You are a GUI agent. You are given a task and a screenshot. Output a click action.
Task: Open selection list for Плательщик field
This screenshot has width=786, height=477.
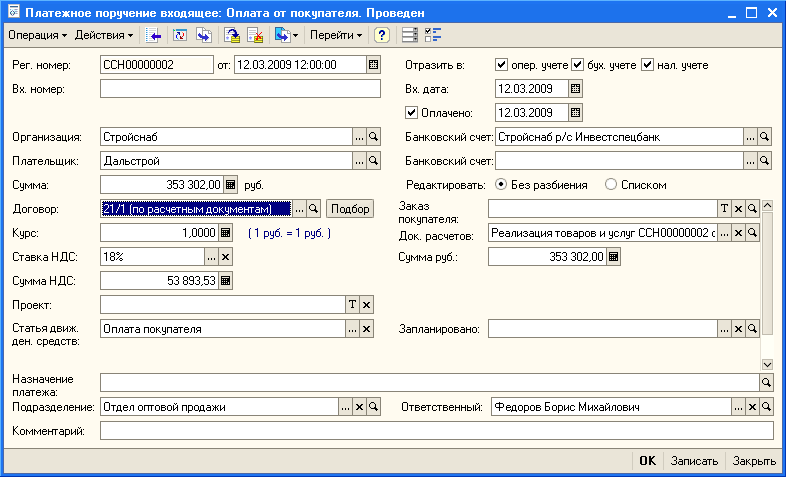click(359, 161)
